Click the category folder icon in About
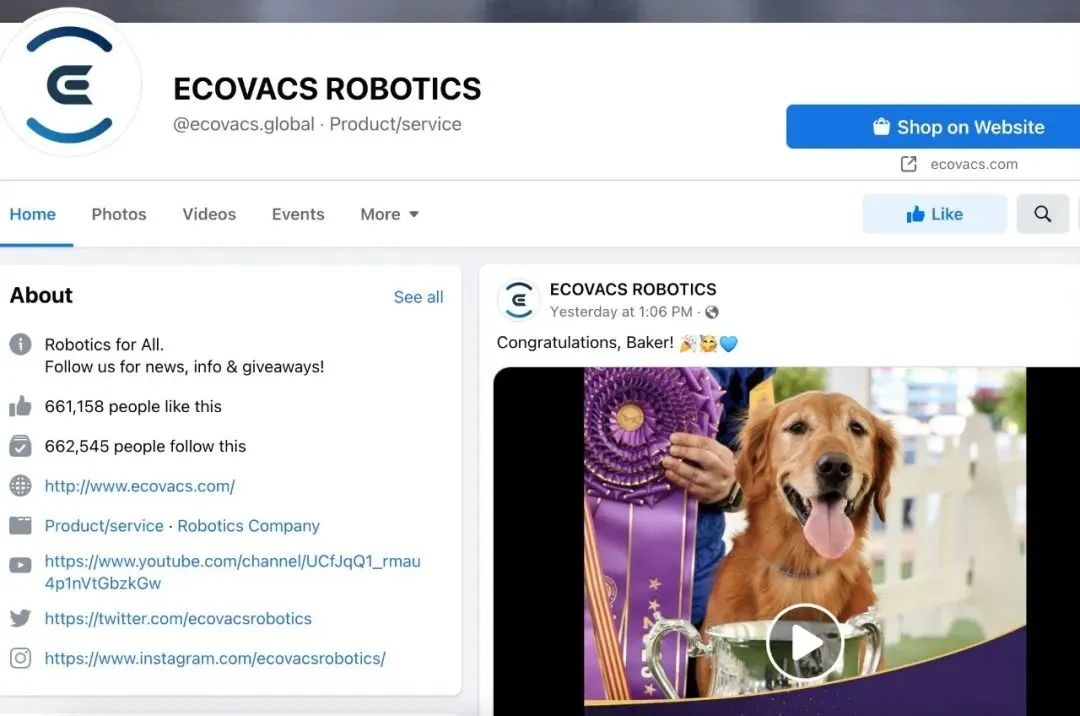The width and height of the screenshot is (1080, 716). [x=20, y=525]
